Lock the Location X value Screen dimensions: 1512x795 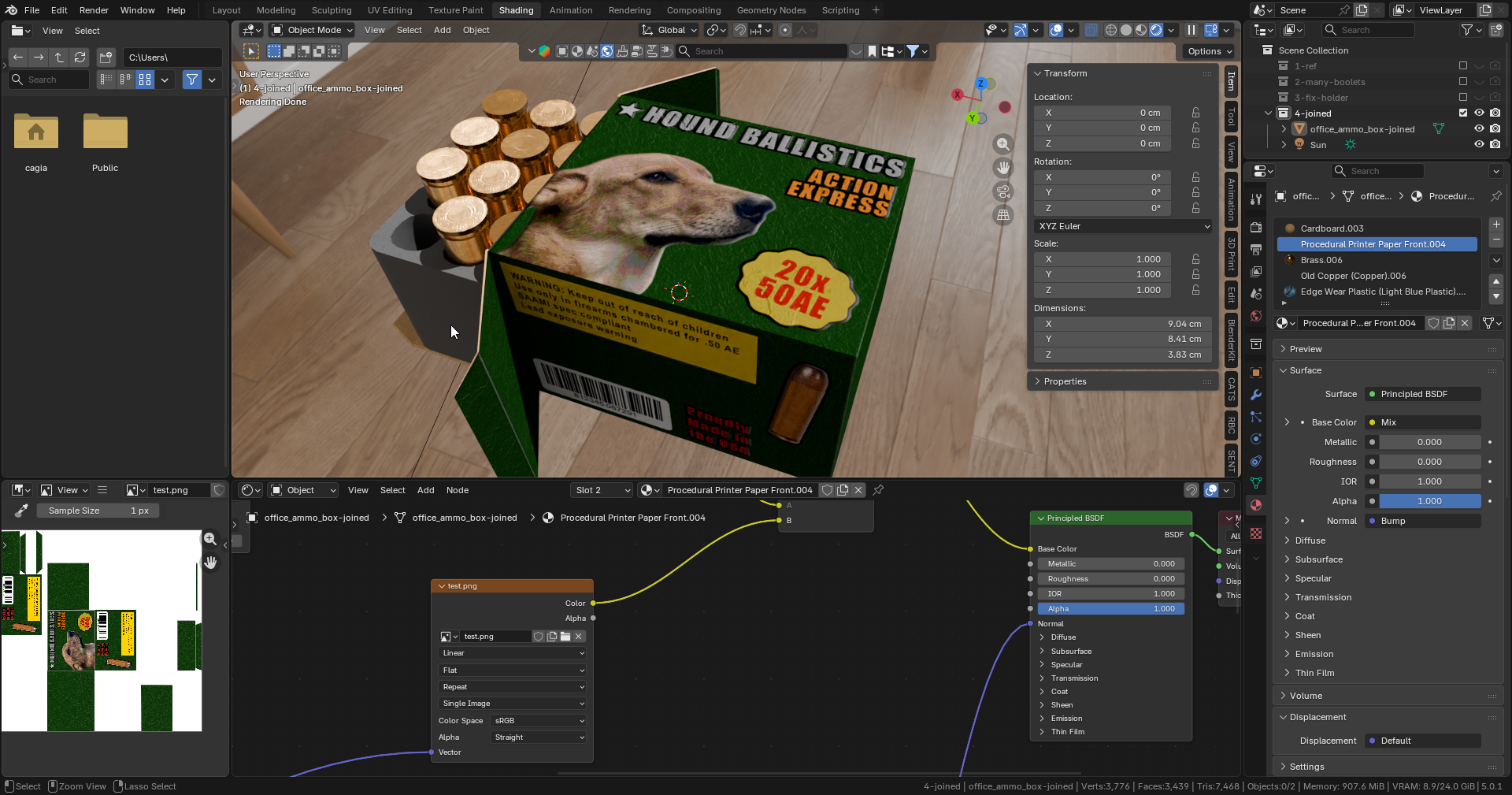(x=1195, y=113)
